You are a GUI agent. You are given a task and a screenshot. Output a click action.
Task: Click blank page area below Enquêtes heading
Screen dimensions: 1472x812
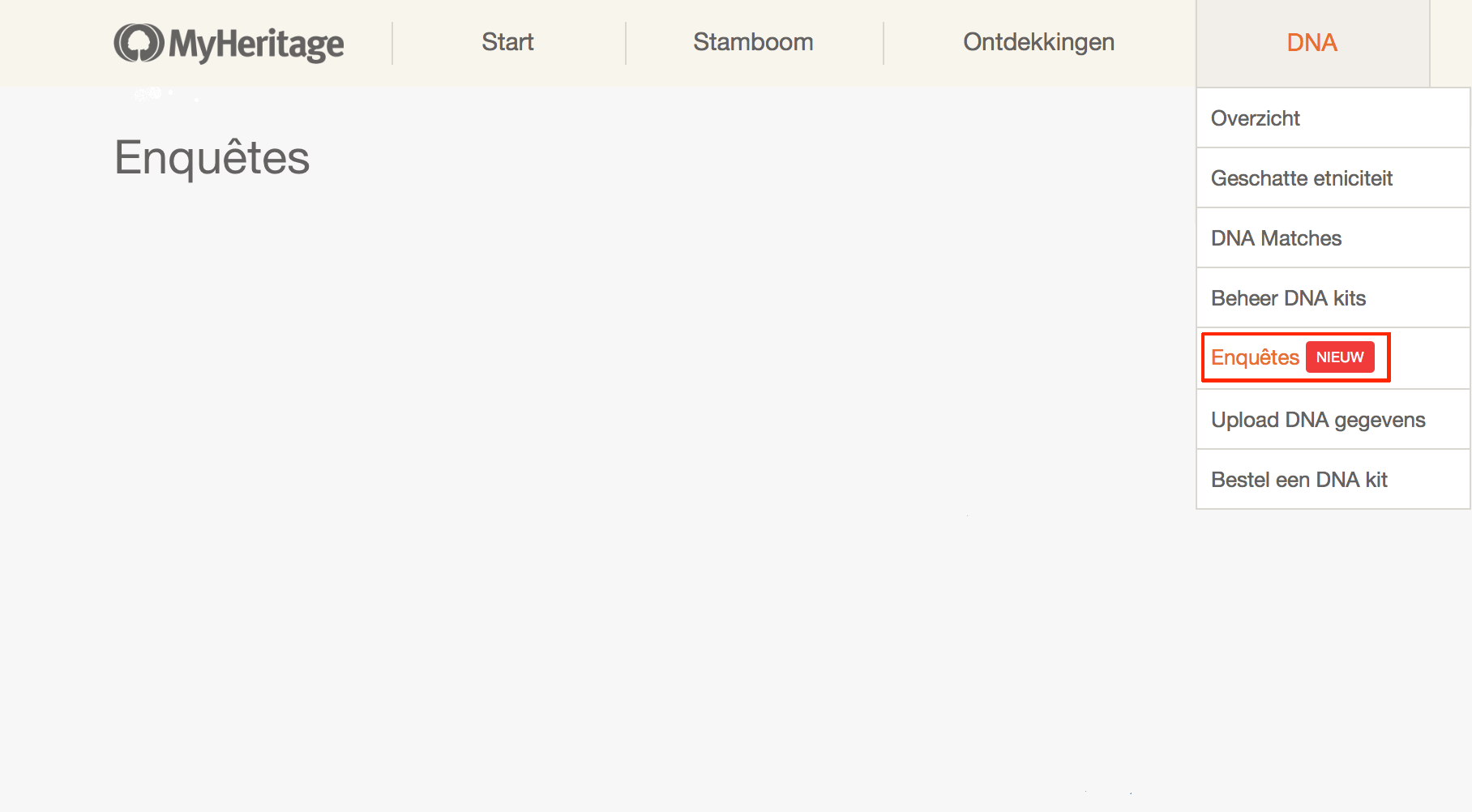(x=567, y=446)
